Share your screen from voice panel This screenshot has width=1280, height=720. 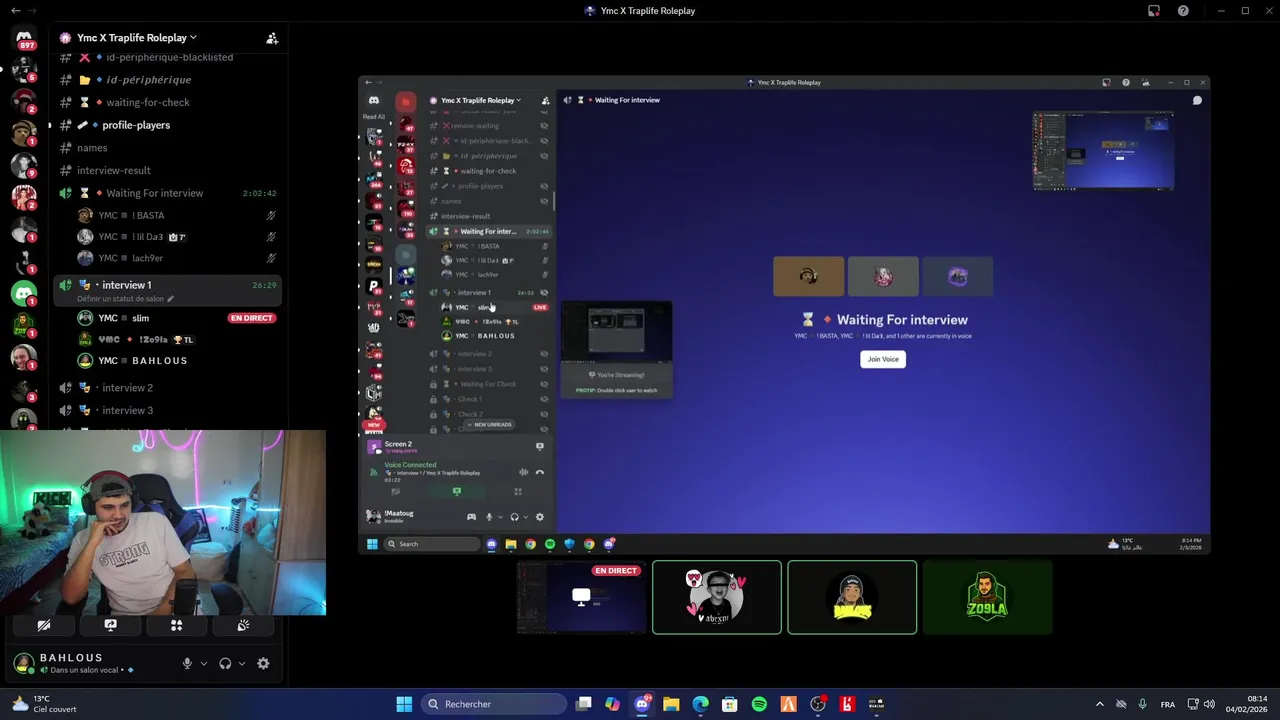(x=110, y=625)
